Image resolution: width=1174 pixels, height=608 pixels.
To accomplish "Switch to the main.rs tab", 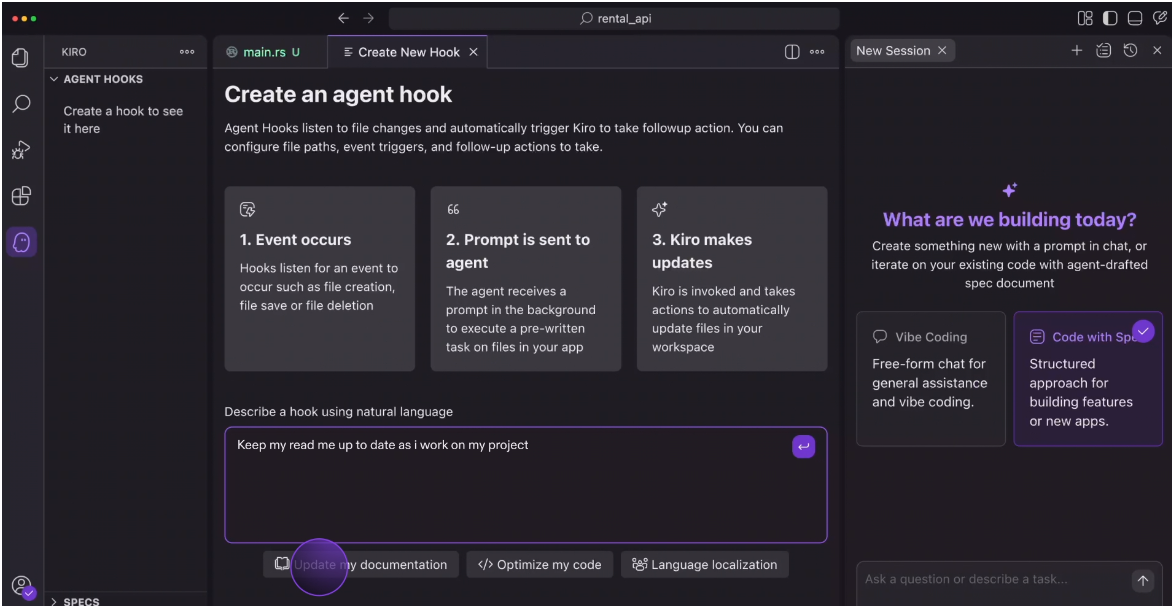I will [270, 52].
